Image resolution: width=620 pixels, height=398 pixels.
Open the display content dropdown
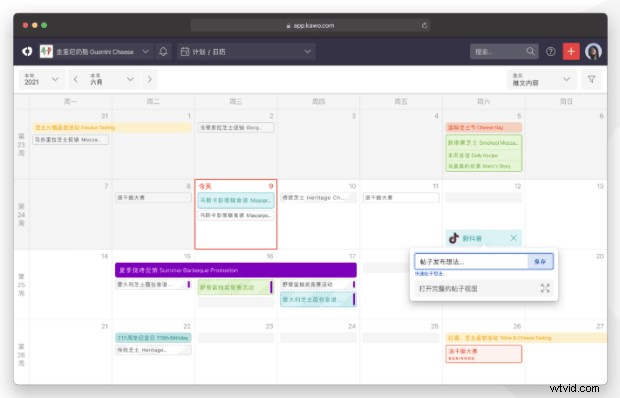pos(542,79)
